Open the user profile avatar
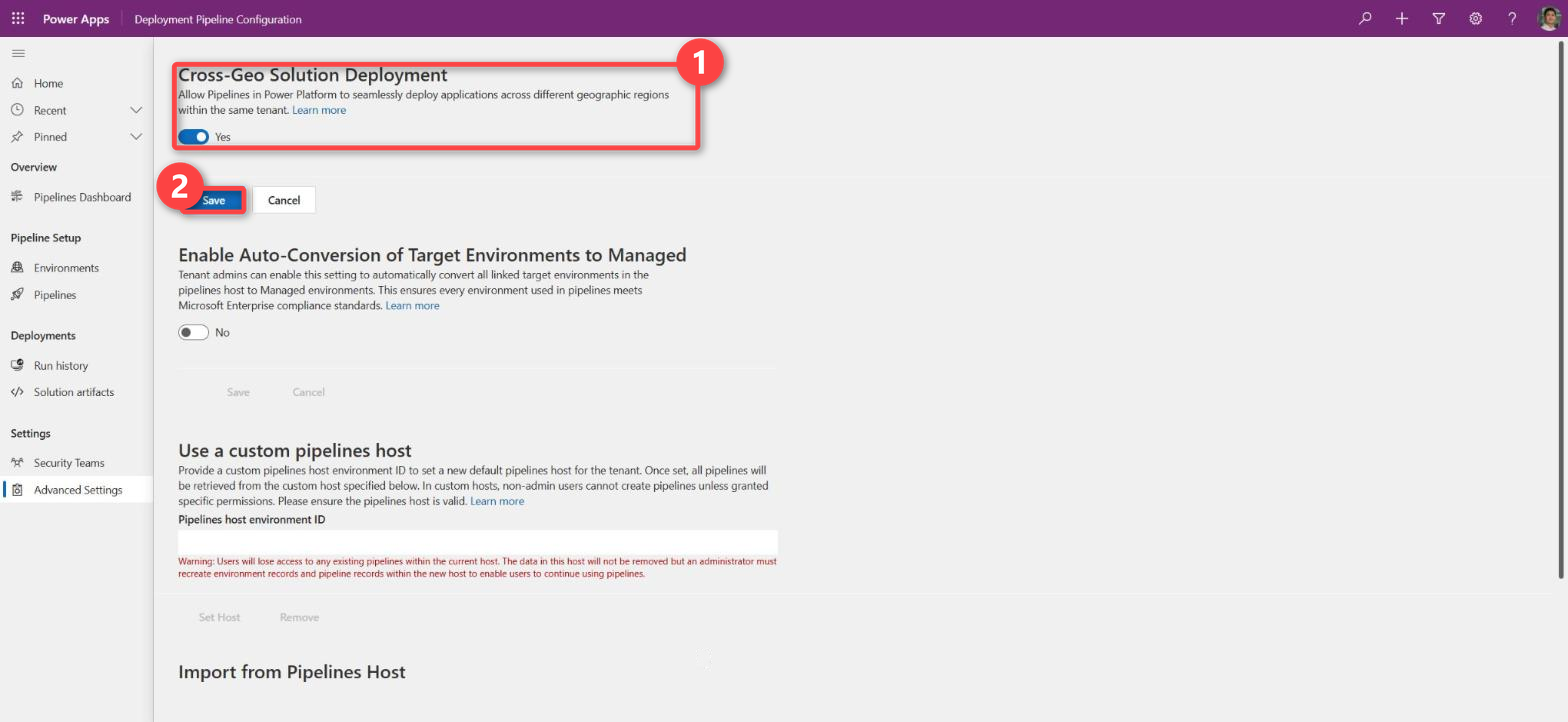This screenshot has height=722, width=1568. 1548,19
